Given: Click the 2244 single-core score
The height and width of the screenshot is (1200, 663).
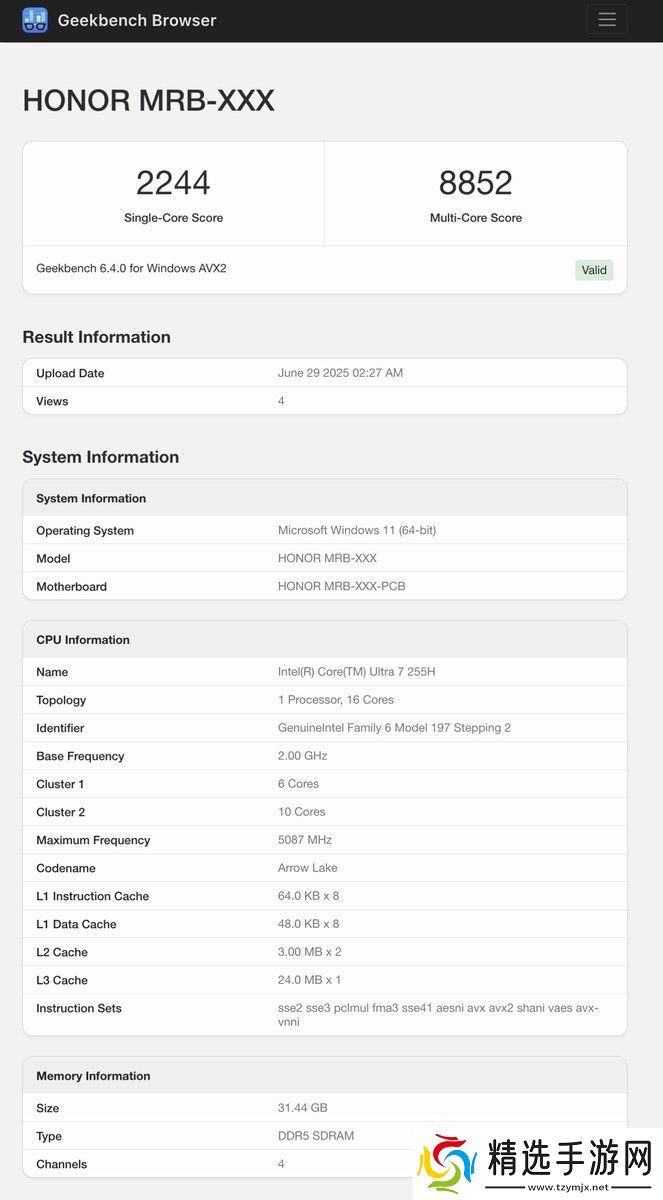Looking at the screenshot, I should coord(173,183).
